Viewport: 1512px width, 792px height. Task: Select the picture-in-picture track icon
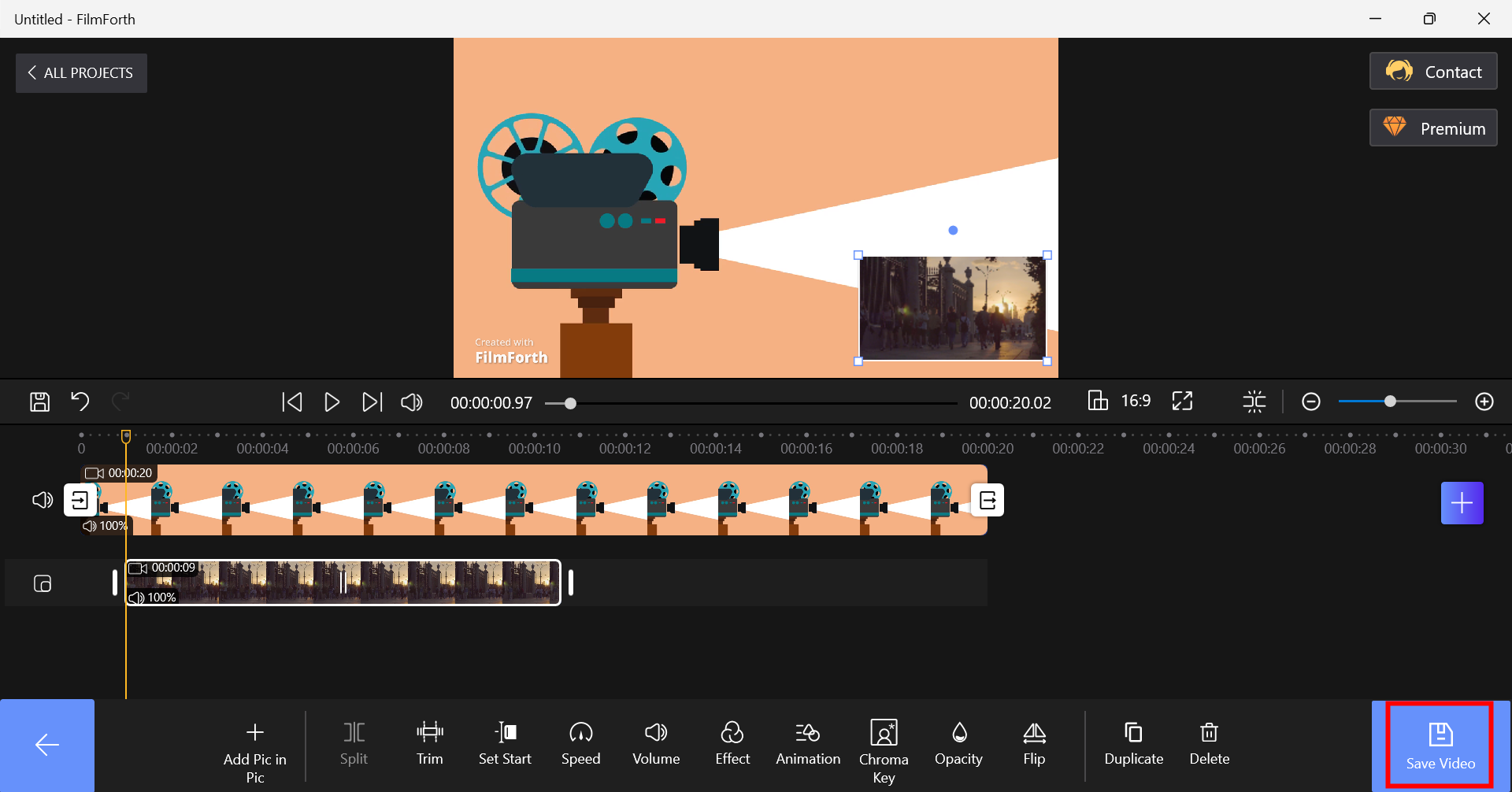pyautogui.click(x=43, y=583)
